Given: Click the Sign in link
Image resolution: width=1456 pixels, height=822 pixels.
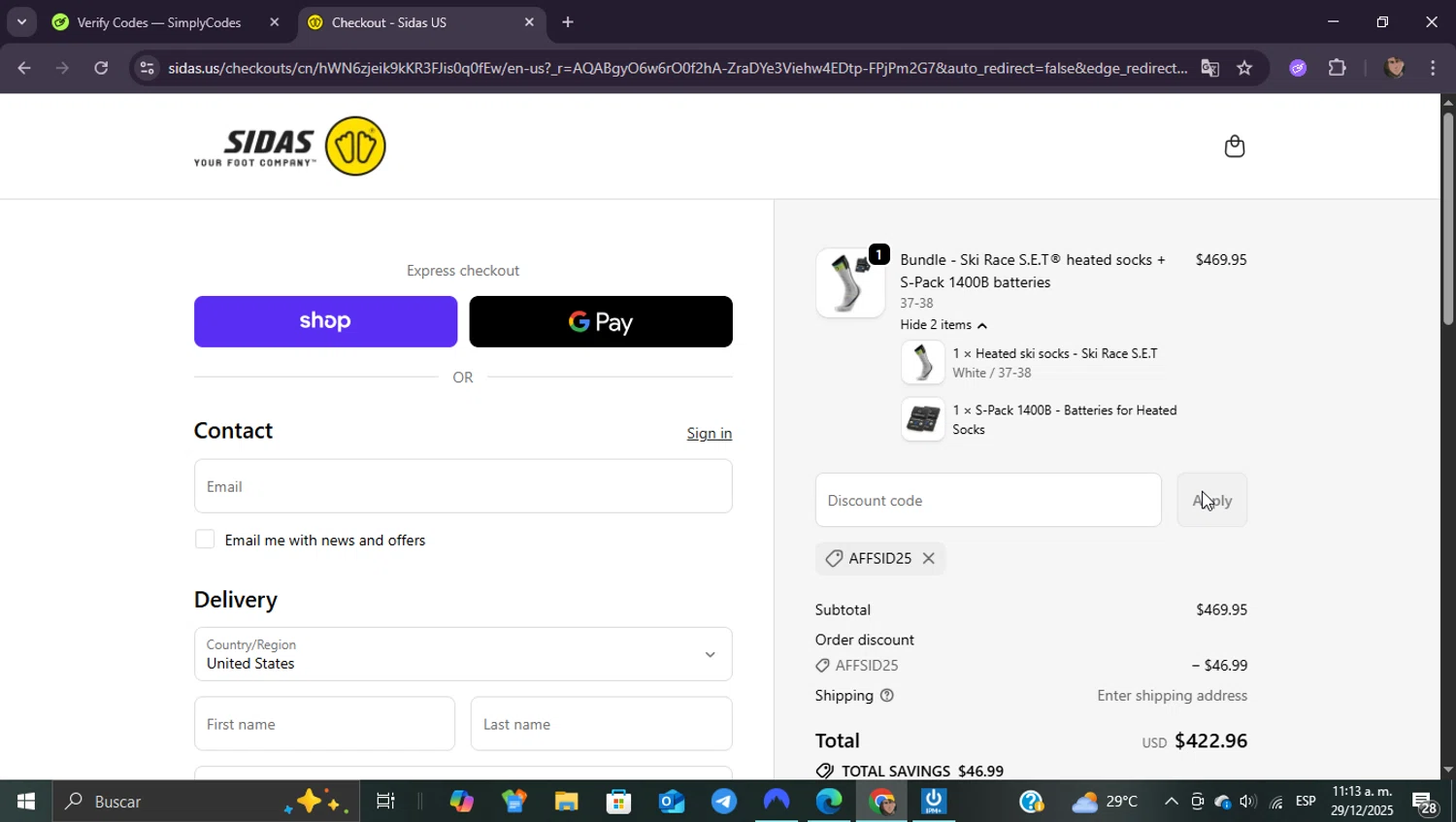Looking at the screenshot, I should (x=710, y=434).
